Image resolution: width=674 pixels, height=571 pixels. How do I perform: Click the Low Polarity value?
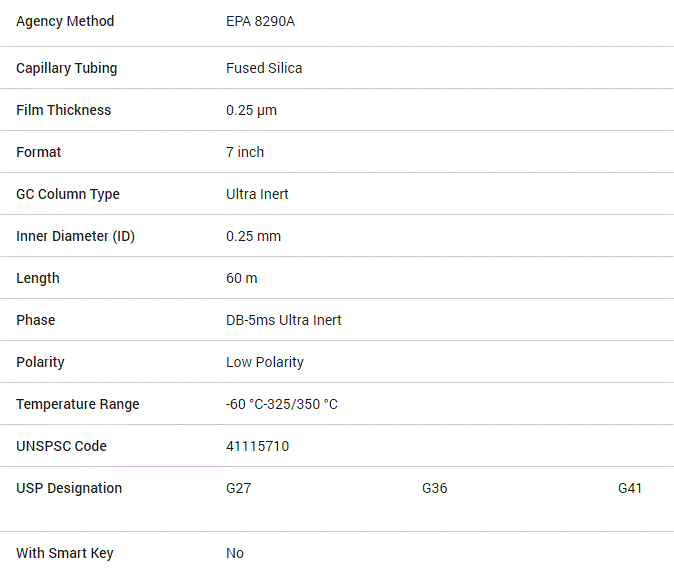click(265, 362)
